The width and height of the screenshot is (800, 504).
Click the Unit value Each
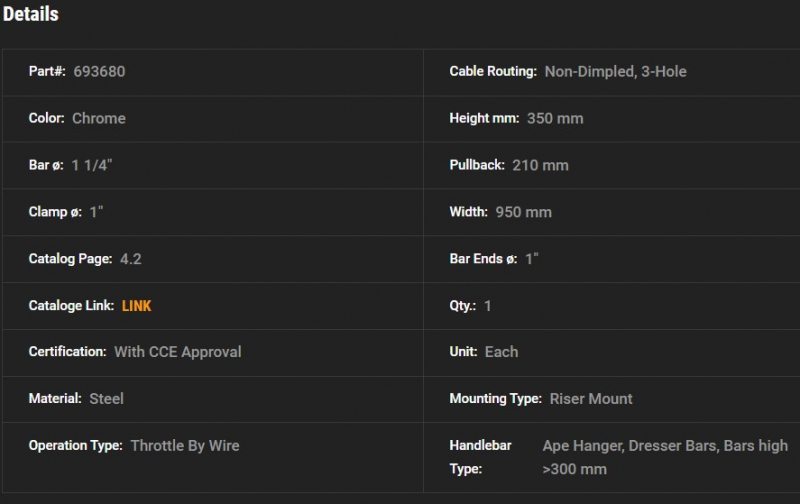click(x=501, y=352)
